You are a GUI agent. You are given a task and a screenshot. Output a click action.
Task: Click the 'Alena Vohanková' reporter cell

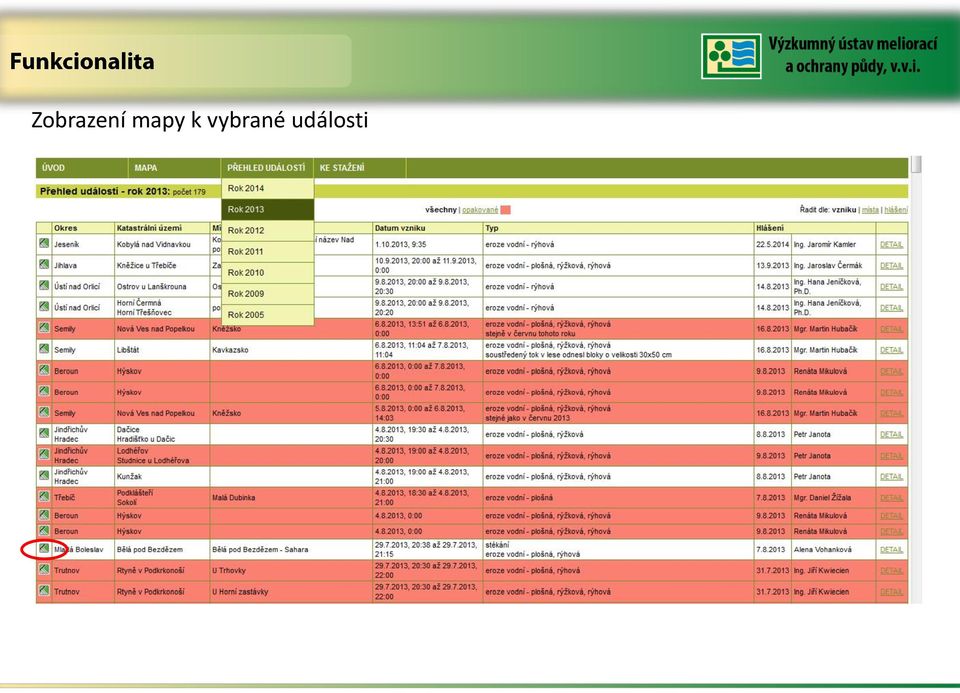[x=833, y=550]
